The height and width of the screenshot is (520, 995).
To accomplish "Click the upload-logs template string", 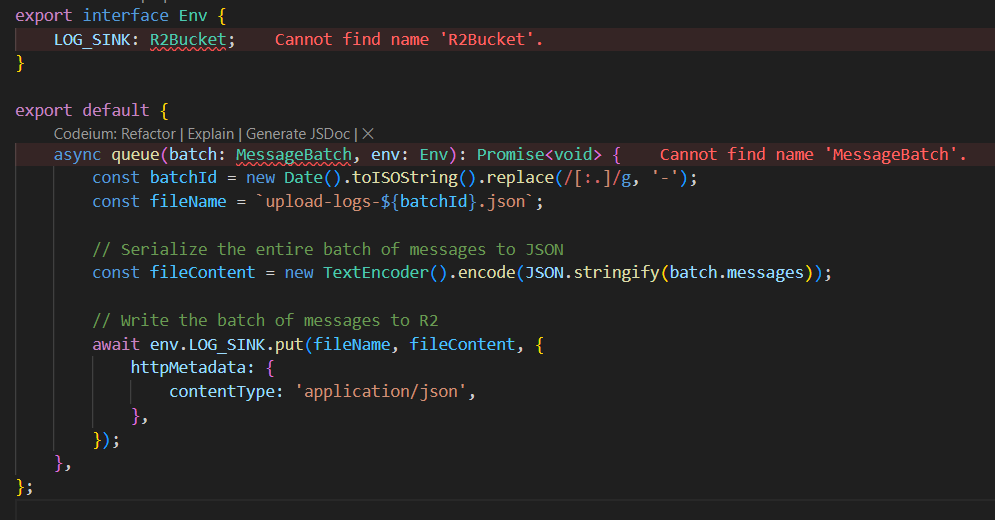I will [x=395, y=202].
